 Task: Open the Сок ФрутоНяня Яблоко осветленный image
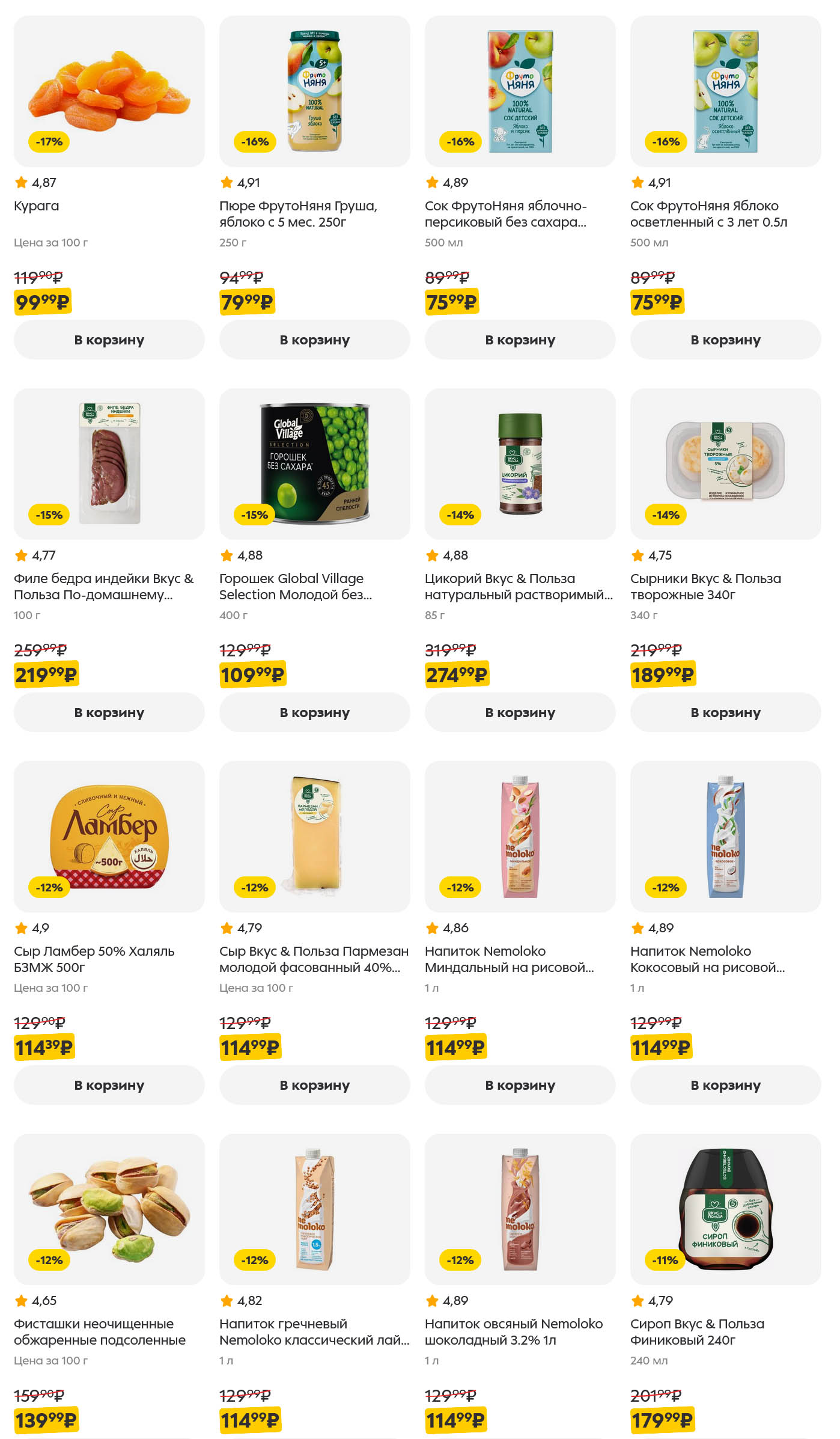[725, 91]
